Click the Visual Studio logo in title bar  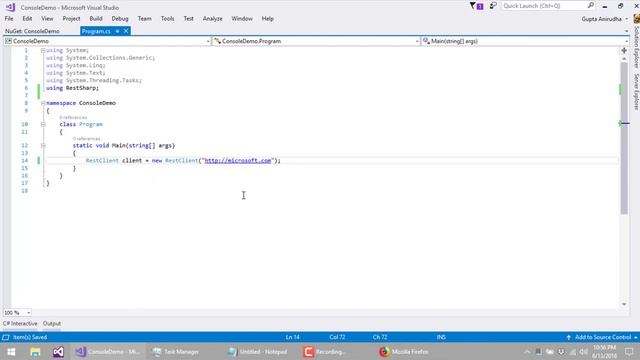10,7
